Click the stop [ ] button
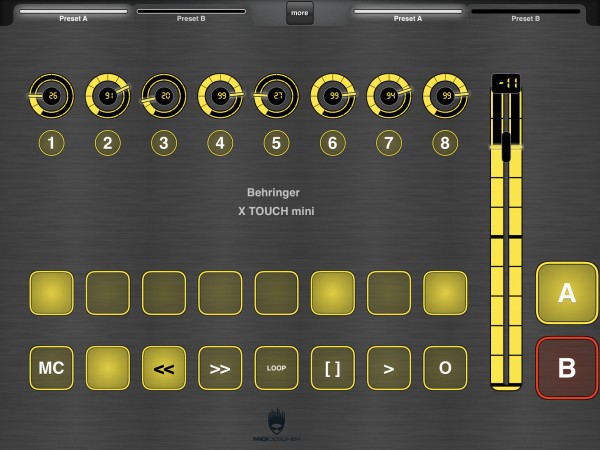Image resolution: width=600 pixels, height=450 pixels. [333, 368]
